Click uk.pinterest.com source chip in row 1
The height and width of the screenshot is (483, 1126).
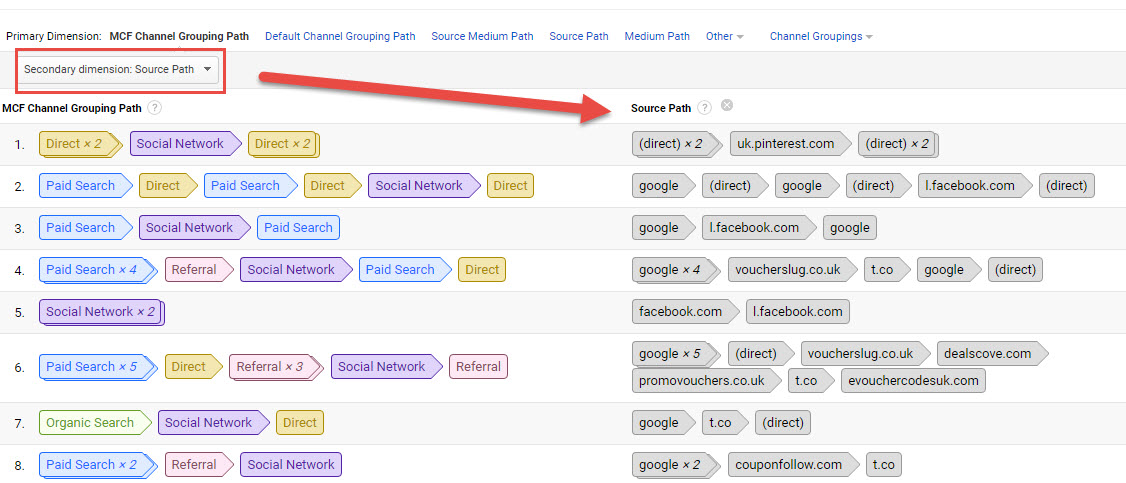click(x=785, y=144)
